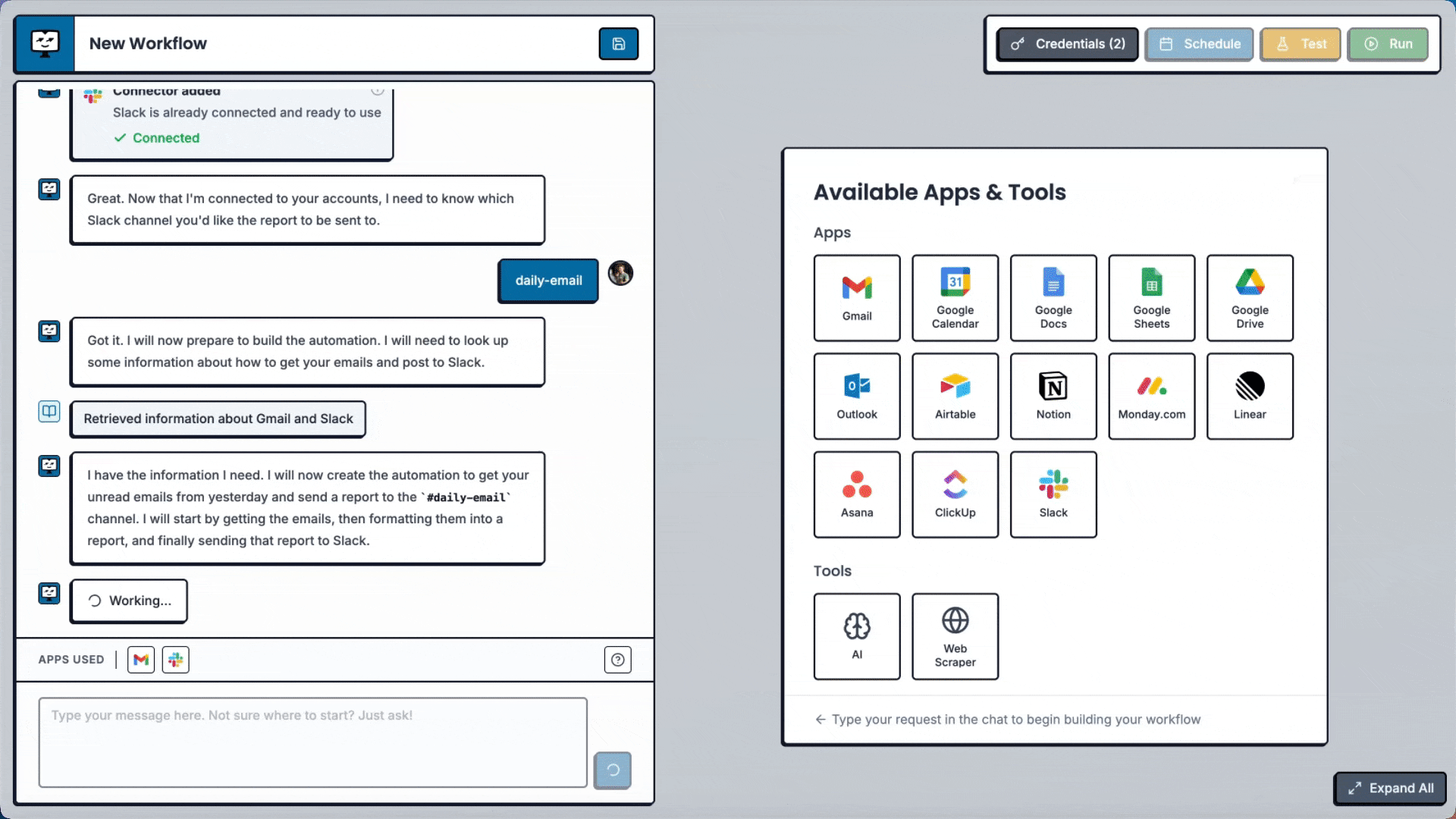
Task: Expand all workflow steps
Action: (x=1390, y=788)
